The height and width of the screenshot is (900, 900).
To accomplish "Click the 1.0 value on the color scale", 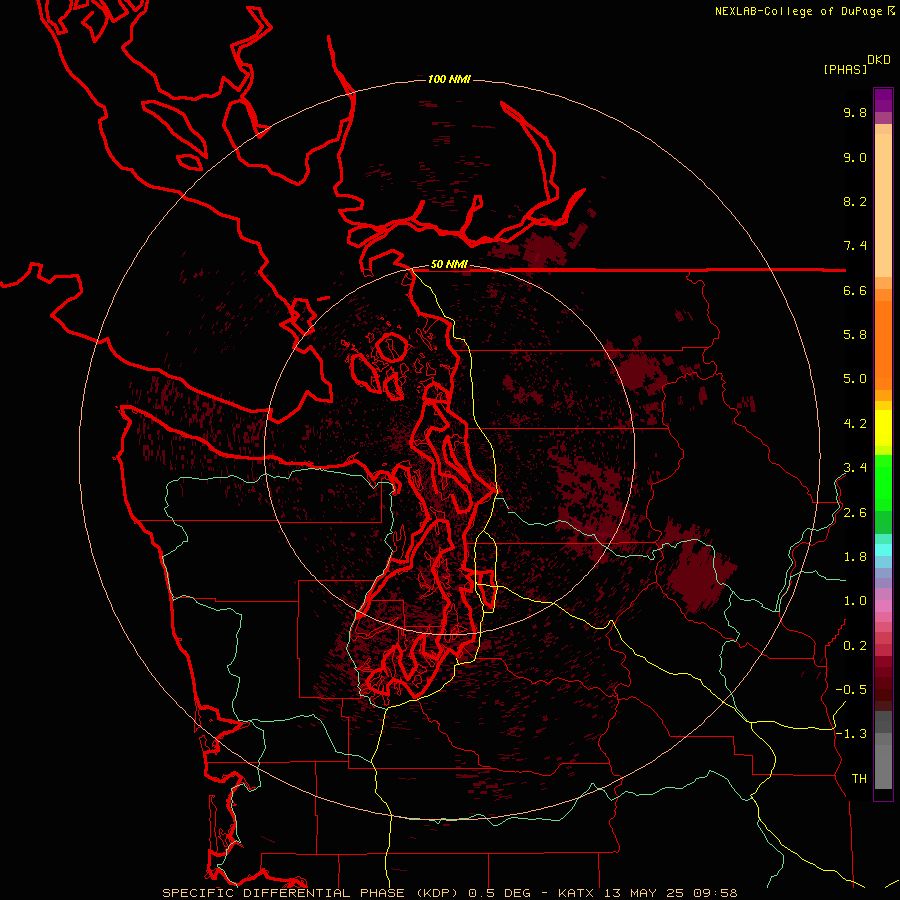I will 855,601.
